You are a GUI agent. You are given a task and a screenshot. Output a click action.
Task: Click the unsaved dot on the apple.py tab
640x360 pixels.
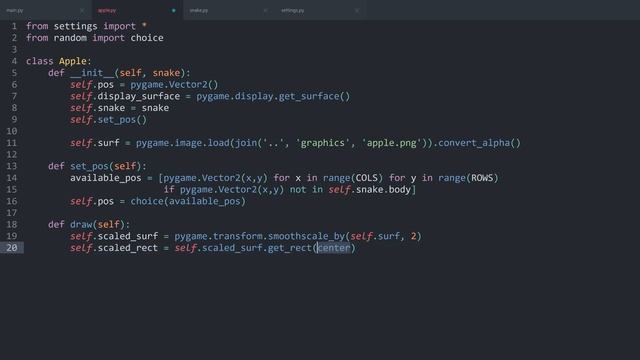173,11
